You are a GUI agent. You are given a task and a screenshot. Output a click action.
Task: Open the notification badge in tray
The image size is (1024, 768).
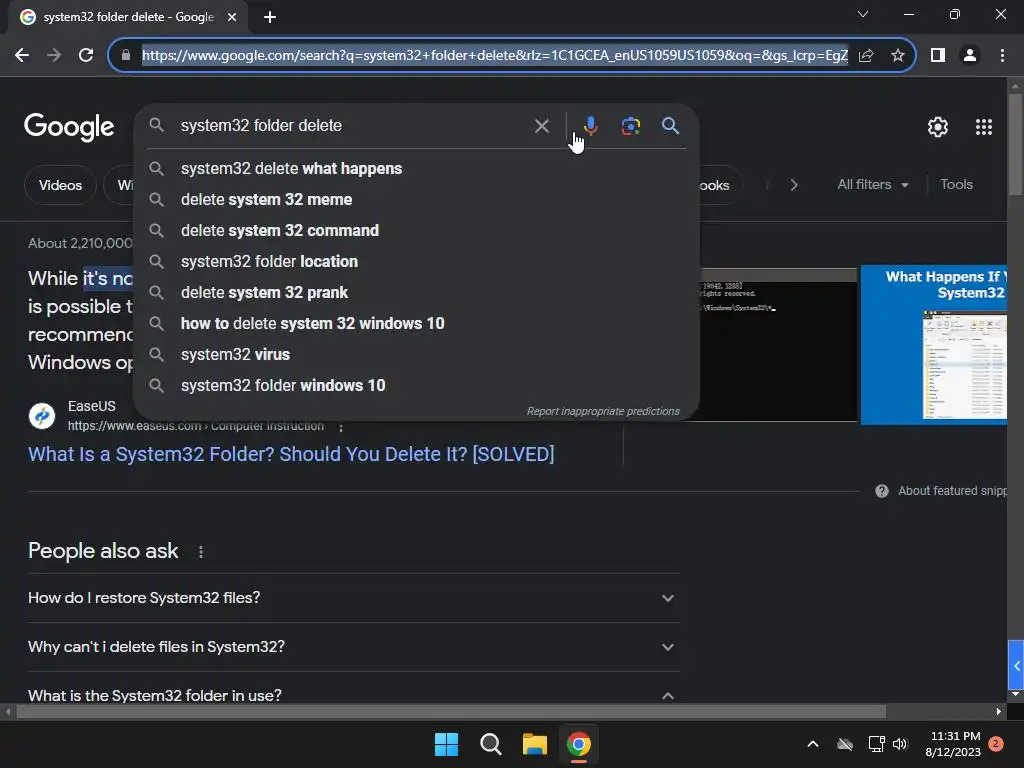[996, 744]
